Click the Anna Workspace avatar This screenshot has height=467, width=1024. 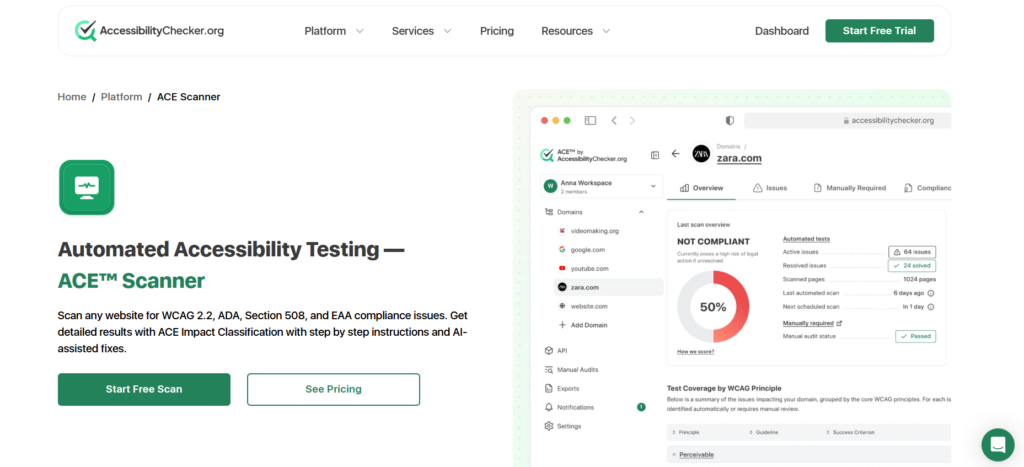pyautogui.click(x=551, y=187)
